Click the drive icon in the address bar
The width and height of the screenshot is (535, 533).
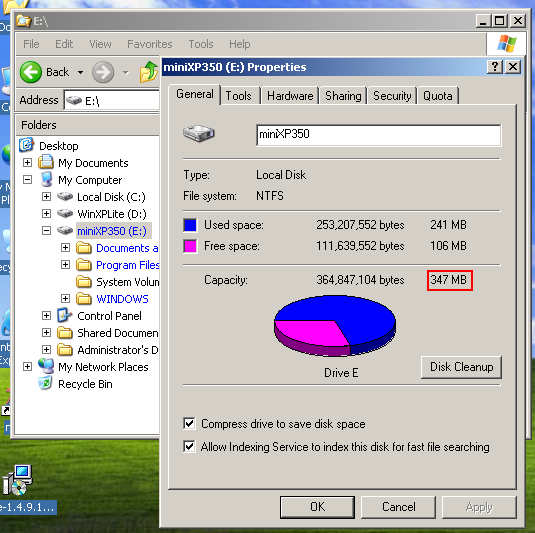point(74,100)
